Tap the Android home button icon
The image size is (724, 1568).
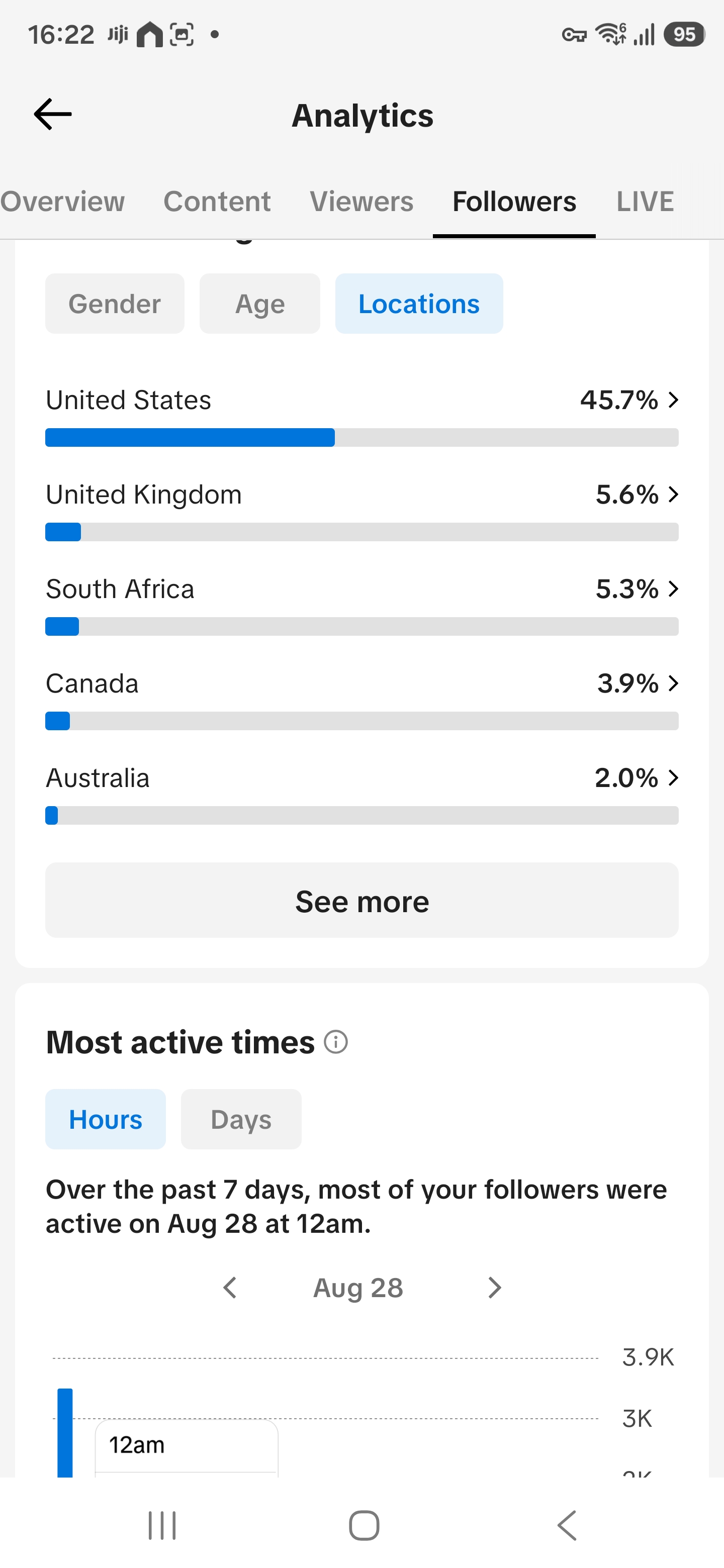tap(364, 1525)
